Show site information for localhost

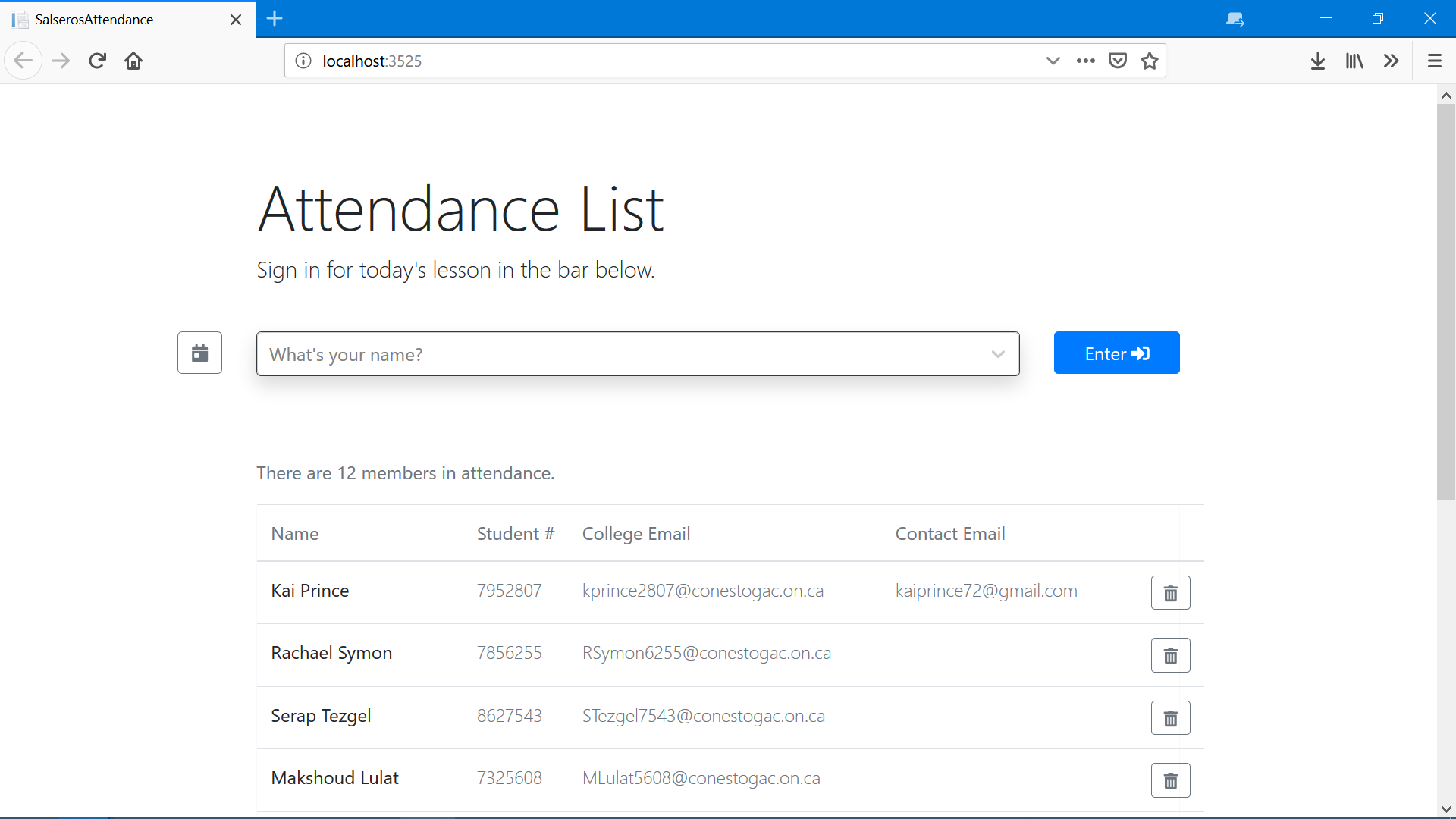click(303, 61)
